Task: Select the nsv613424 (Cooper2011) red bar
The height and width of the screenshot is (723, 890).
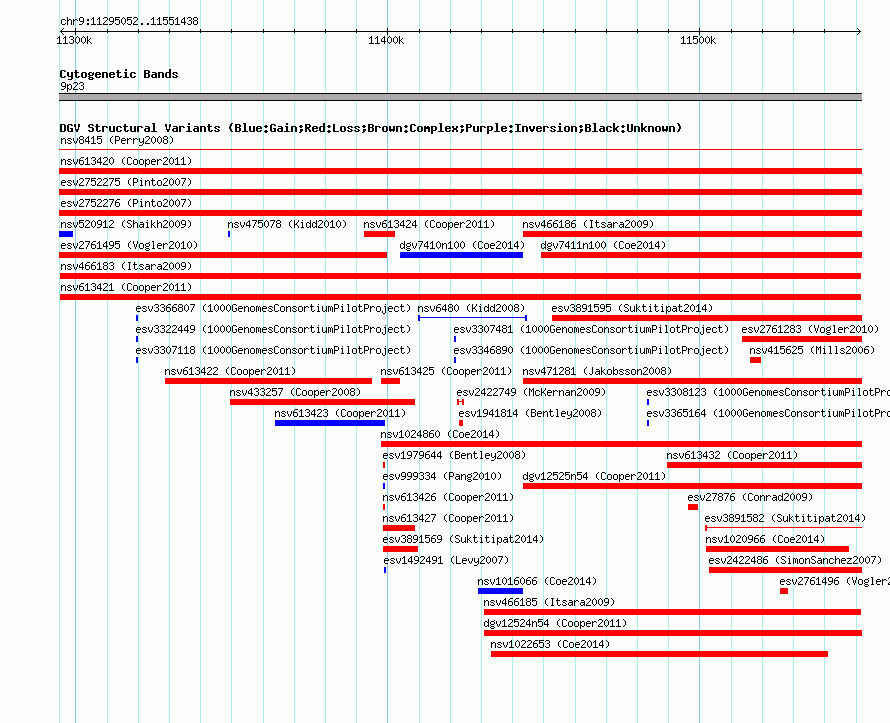Action: point(379,234)
